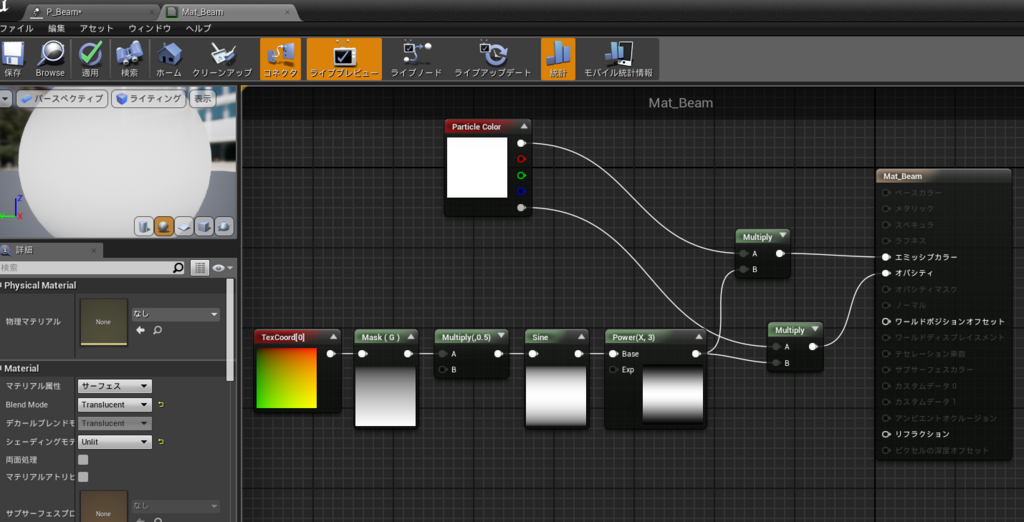1024x522 pixels.
Task: Open the 編集 menu
Action: point(57,29)
